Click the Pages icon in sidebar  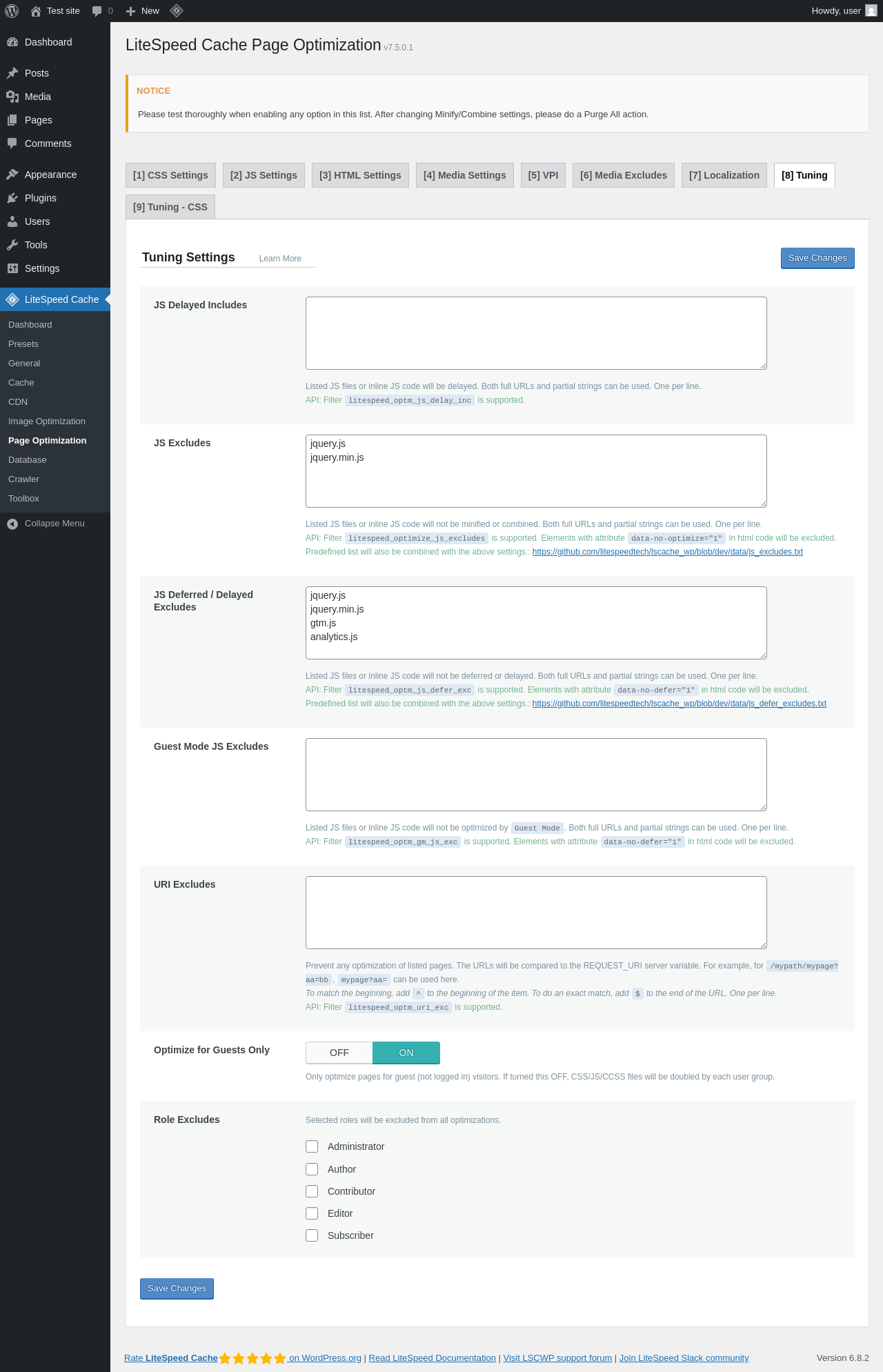[x=12, y=120]
